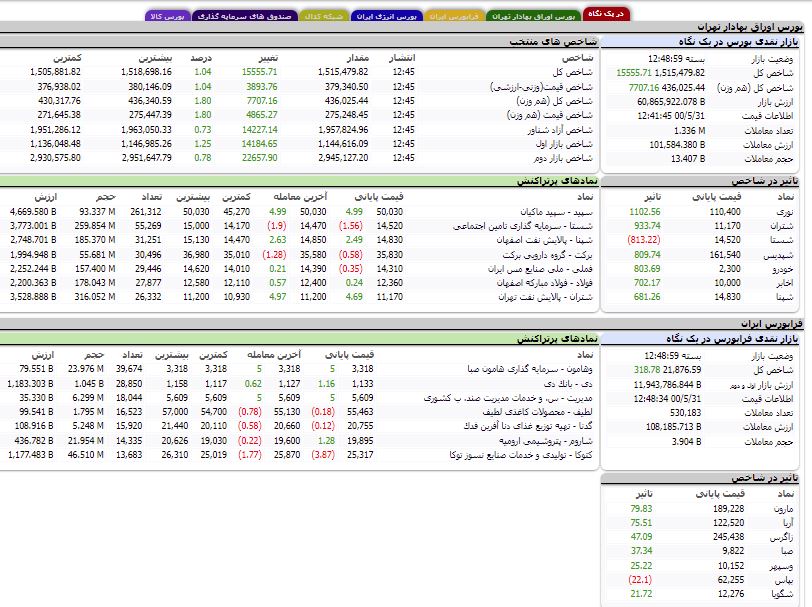Switch to 'بورس اوراق بهادار تهران' tab
Viewport: 812px width, 607px height.
coord(533,16)
